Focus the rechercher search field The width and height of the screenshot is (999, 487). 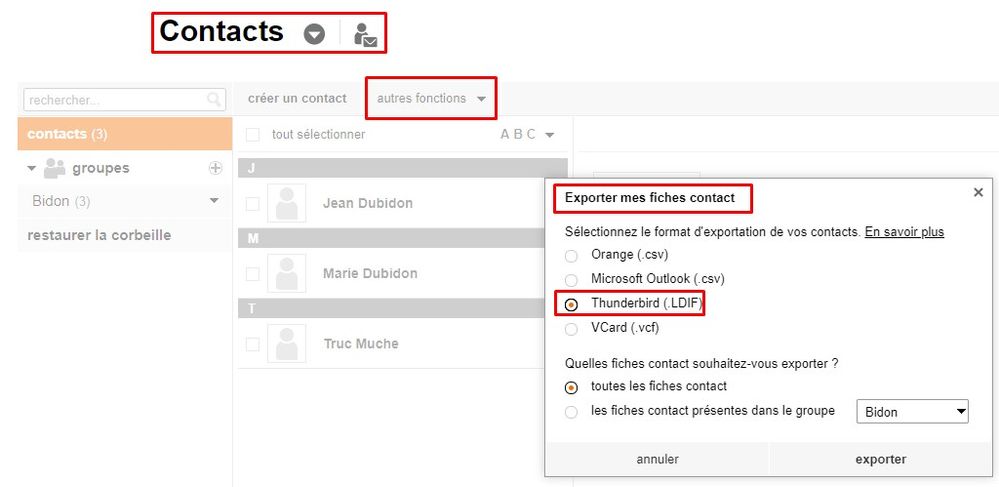click(124, 99)
